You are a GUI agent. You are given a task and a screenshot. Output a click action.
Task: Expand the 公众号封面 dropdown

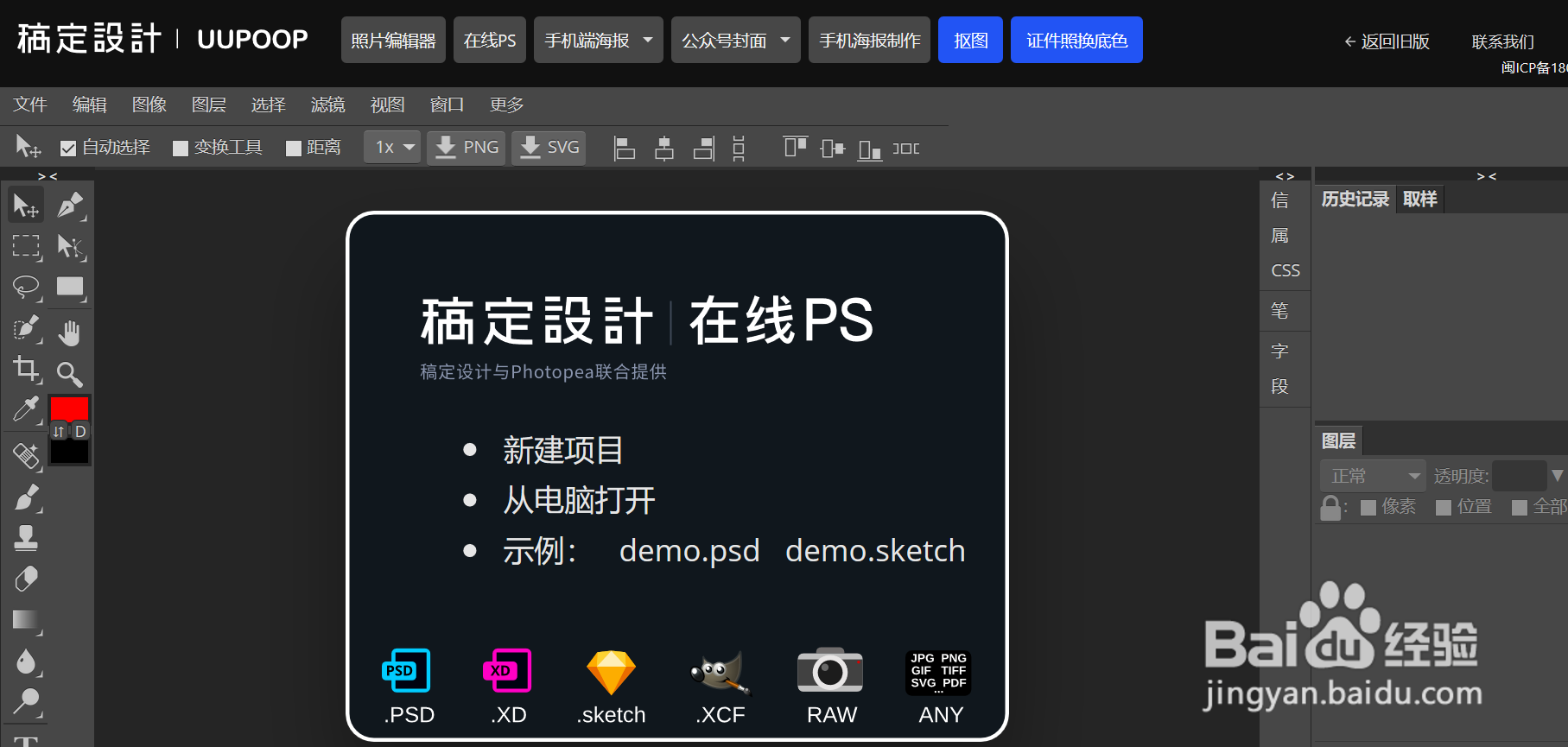pos(785,40)
